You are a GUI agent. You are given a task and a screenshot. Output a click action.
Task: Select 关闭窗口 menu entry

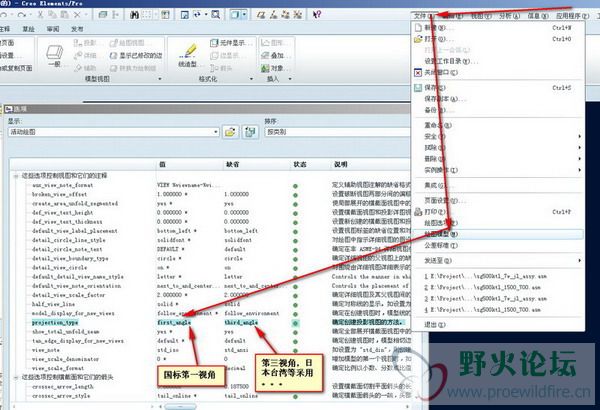497,72
